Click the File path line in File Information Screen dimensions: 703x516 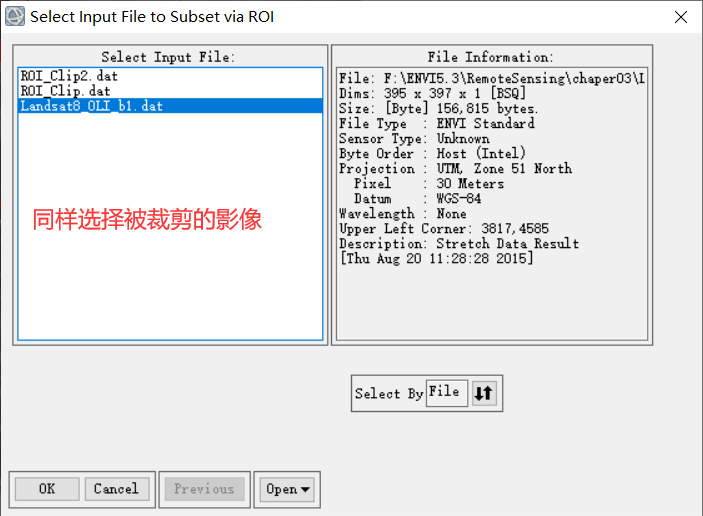(492, 78)
